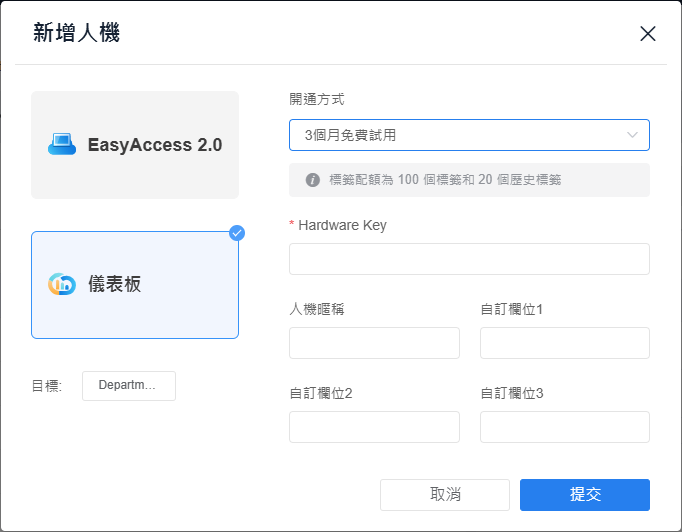Select the EasyAccess 2.0 card
Image resolution: width=682 pixels, height=532 pixels.
tap(135, 145)
